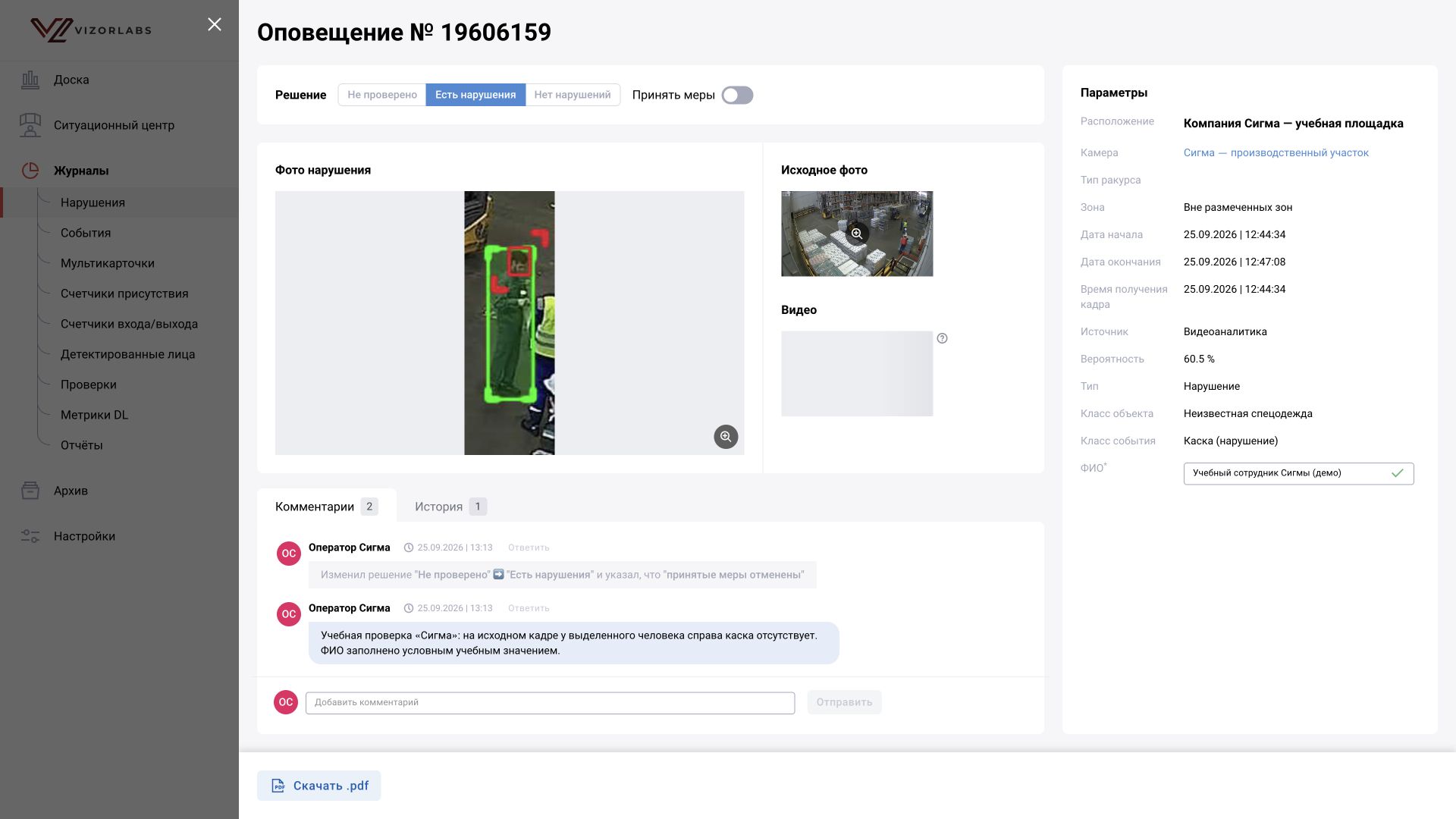Click the violation photo image
Image resolution: width=1456 pixels, height=819 pixels.
[x=510, y=323]
